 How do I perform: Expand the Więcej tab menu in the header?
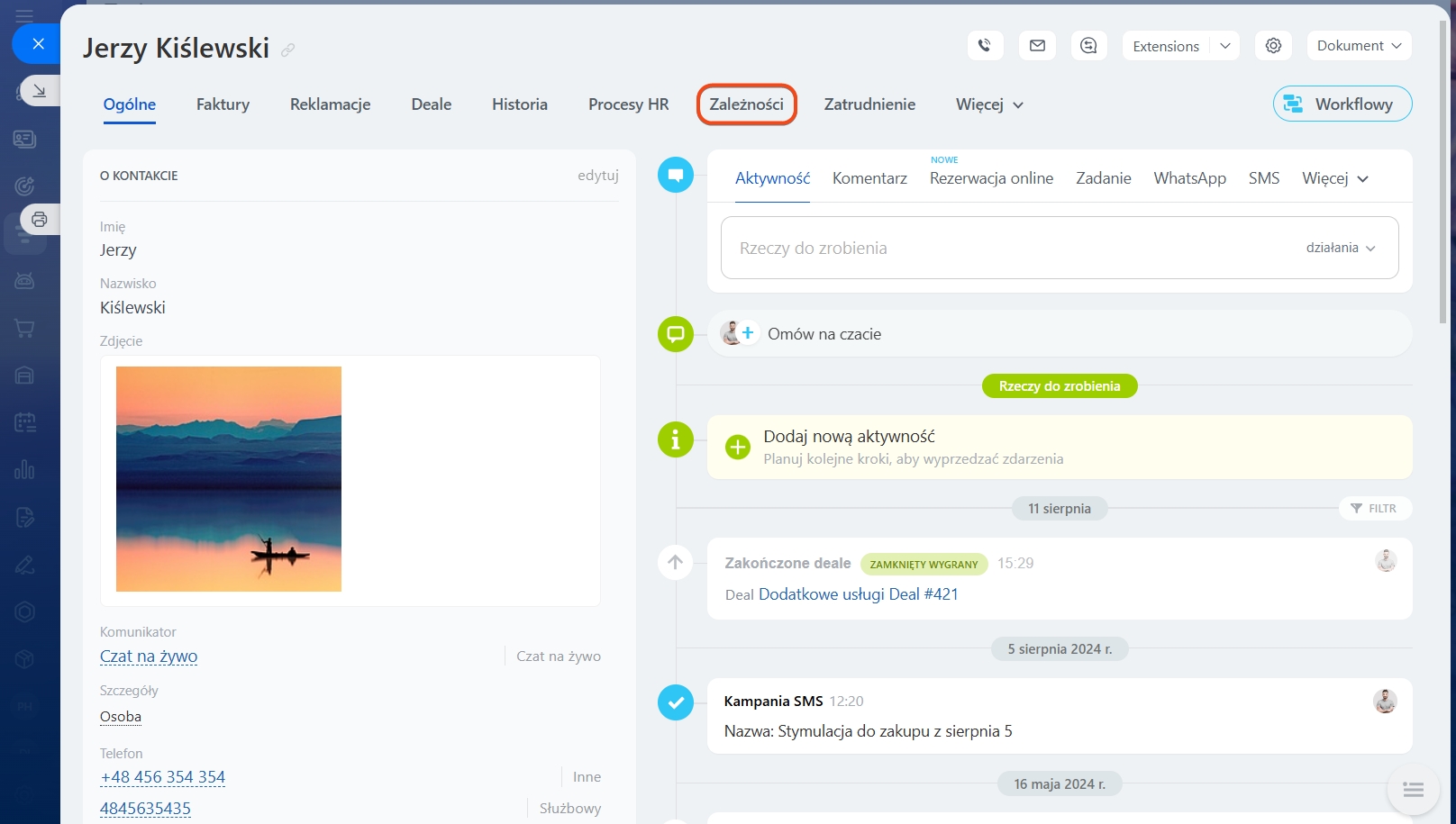pos(989,104)
